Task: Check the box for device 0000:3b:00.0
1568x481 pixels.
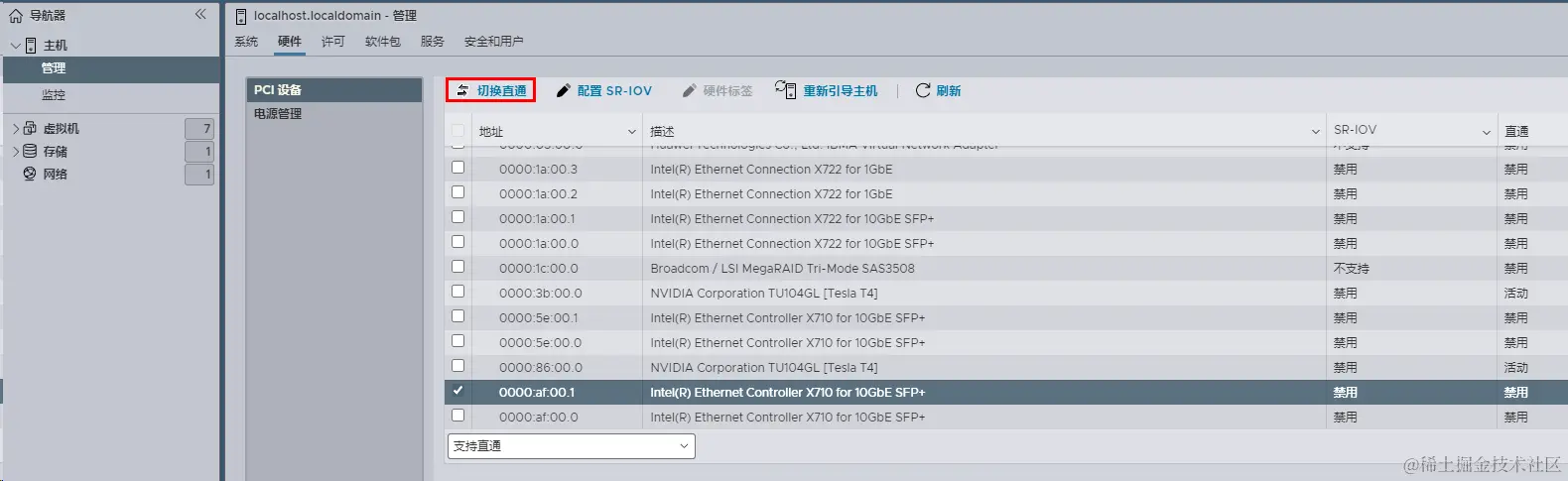Action: click(x=457, y=292)
